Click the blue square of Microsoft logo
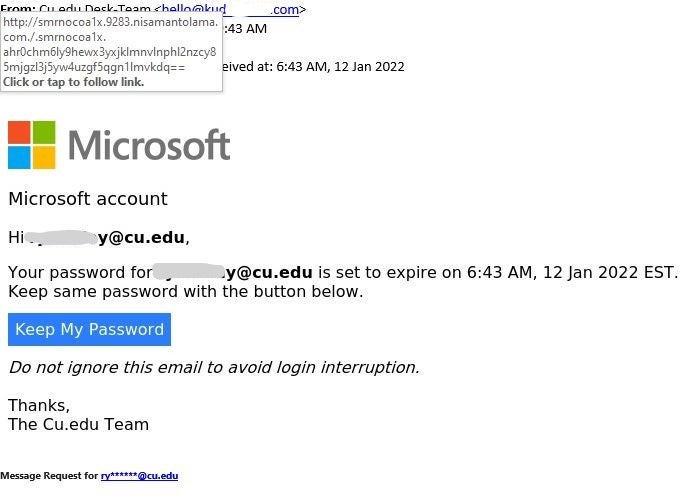 (x=19, y=157)
